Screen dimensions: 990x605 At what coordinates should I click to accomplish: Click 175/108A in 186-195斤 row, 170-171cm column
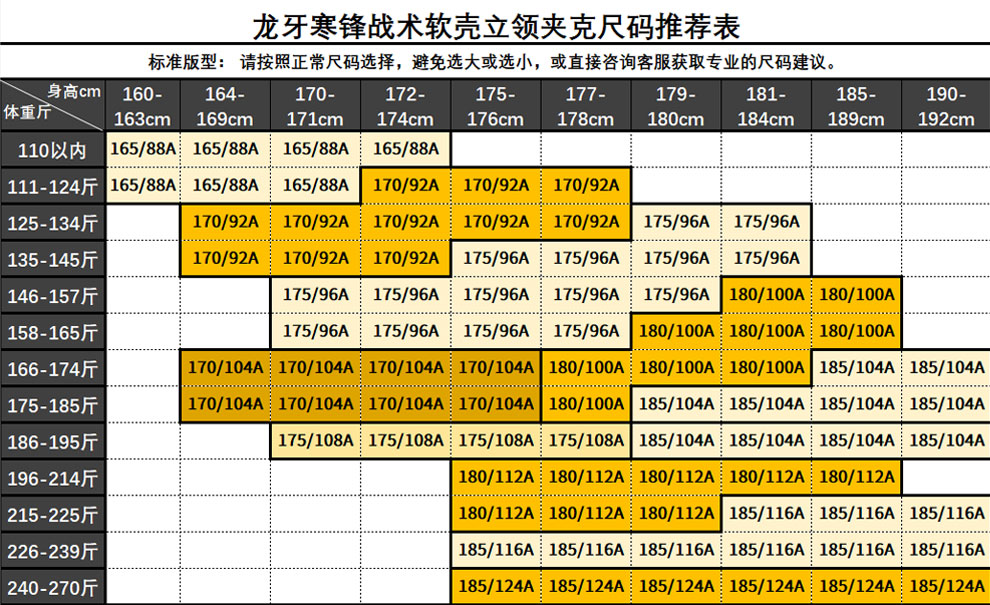[x=316, y=440]
